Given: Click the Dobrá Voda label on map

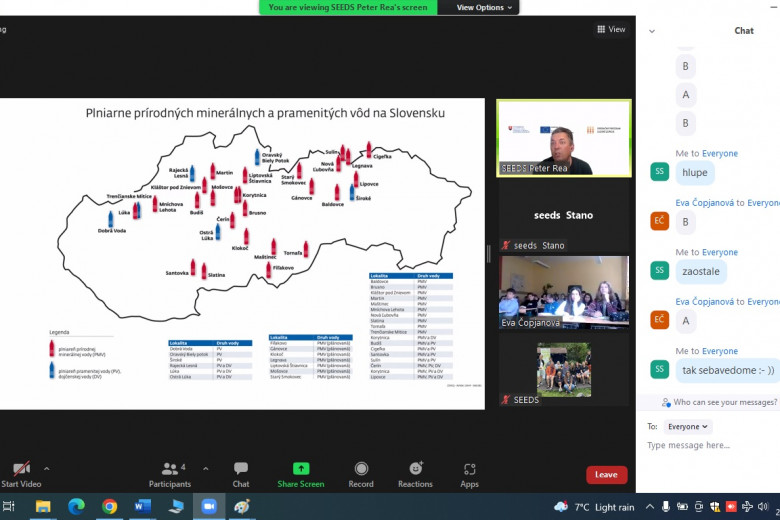Looking at the screenshot, I should click(x=112, y=230).
